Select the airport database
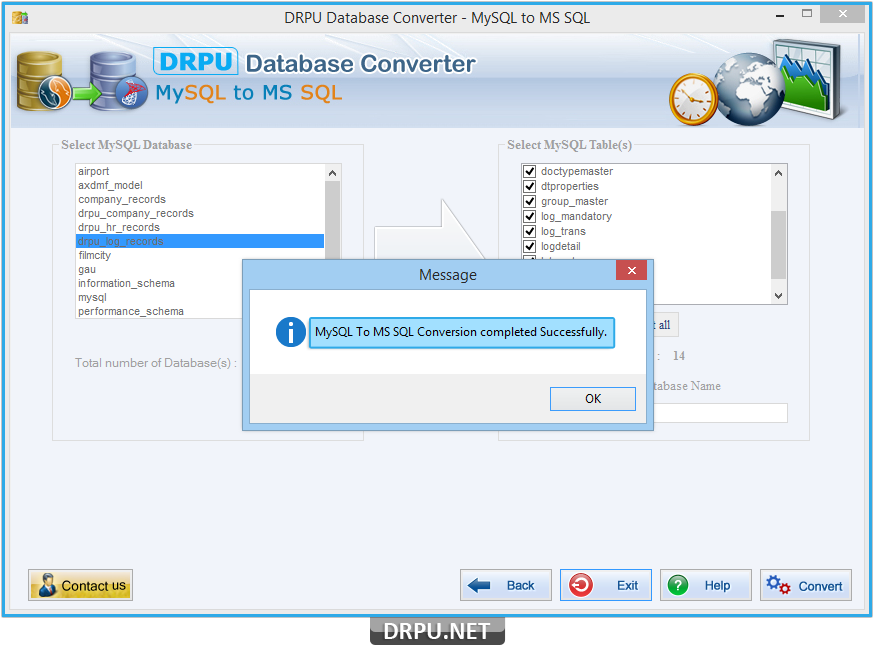874x645 pixels. [200, 171]
